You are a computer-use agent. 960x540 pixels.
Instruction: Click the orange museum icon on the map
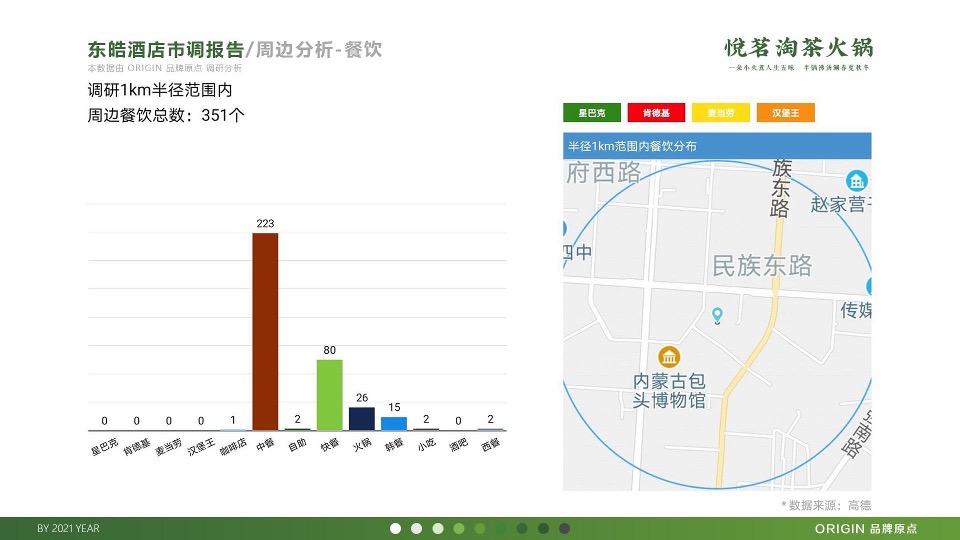[x=669, y=357]
